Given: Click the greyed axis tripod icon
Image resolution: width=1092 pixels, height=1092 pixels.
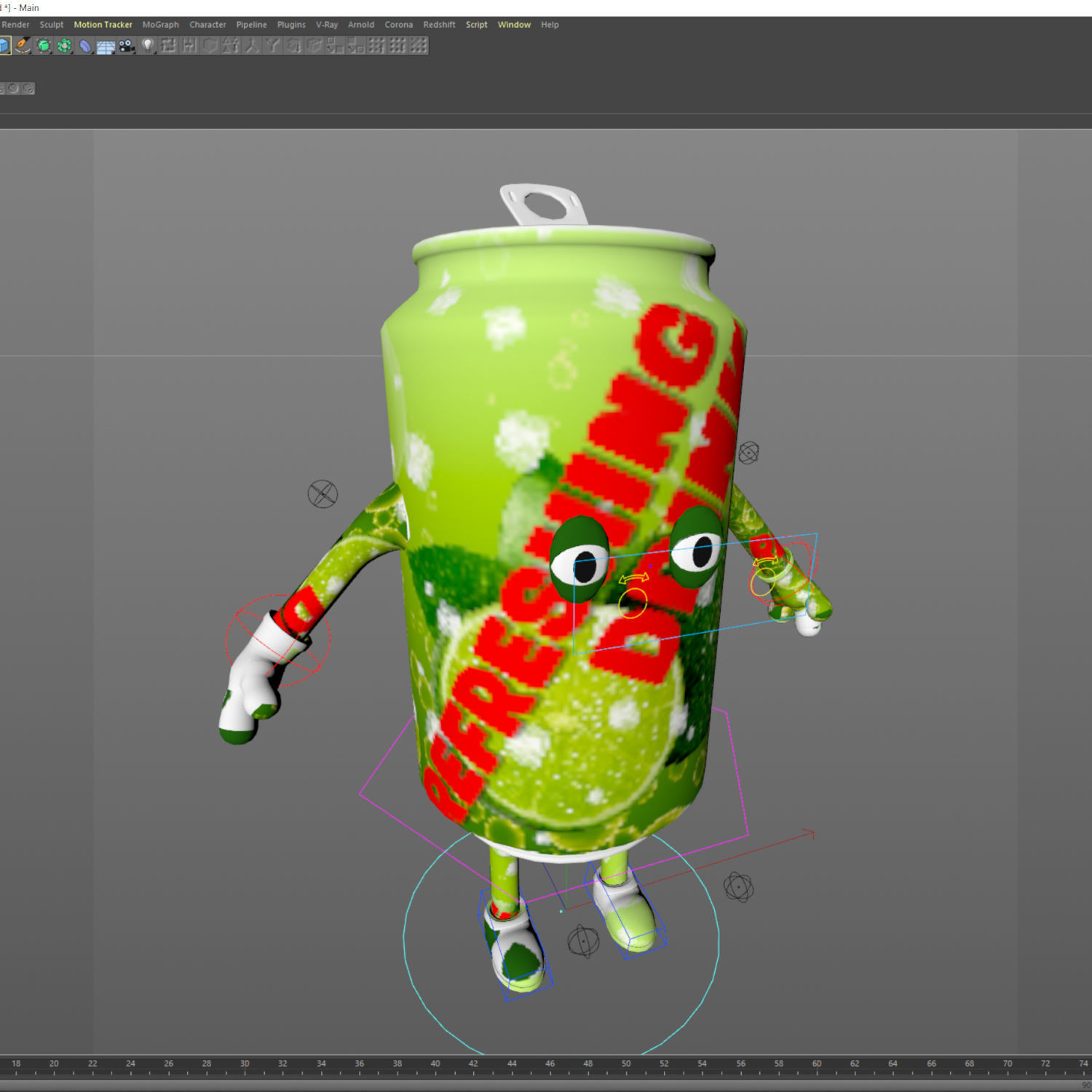Looking at the screenshot, I should [252, 46].
